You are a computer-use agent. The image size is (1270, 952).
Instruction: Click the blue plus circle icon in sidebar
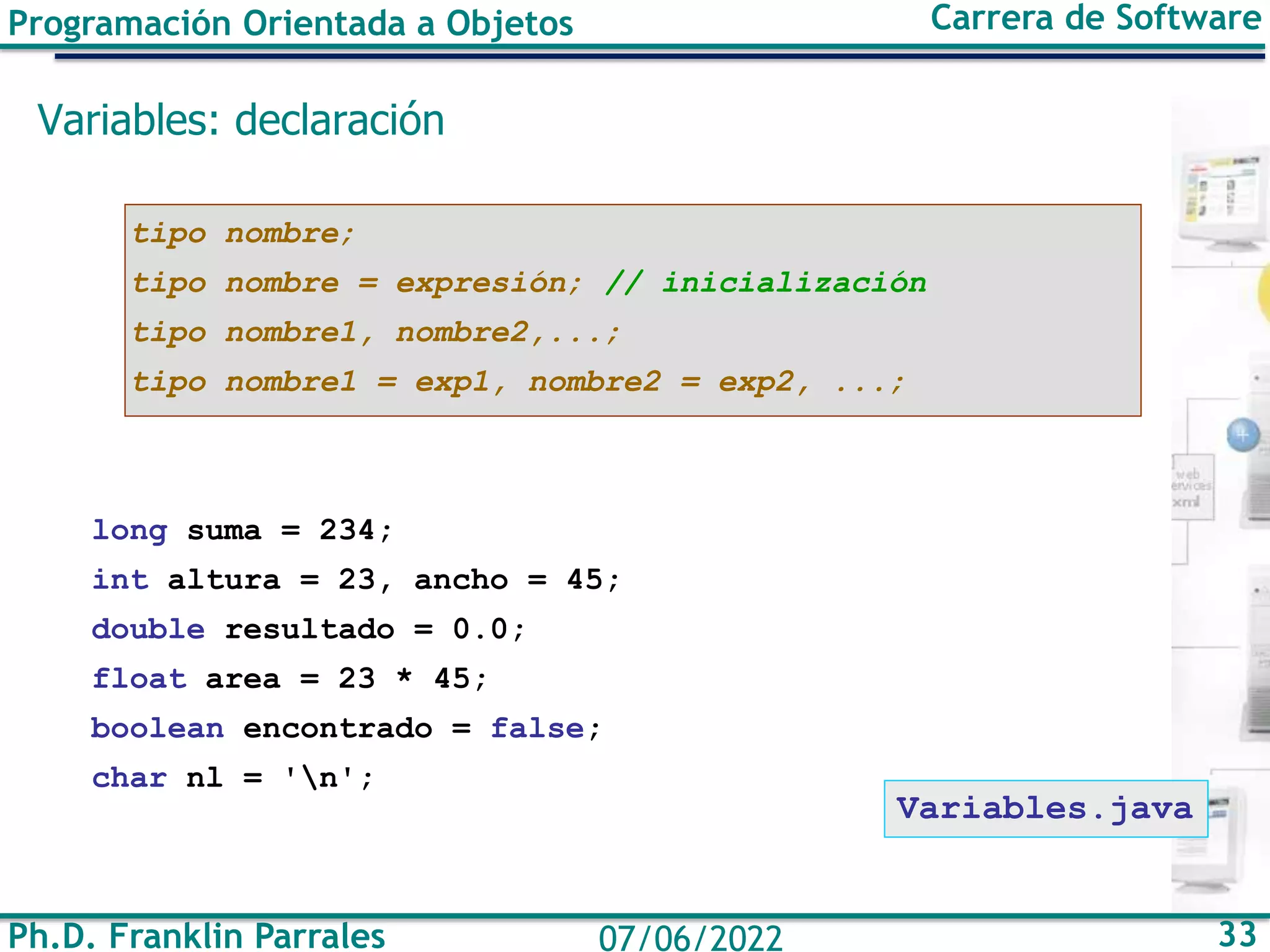coord(1243,434)
